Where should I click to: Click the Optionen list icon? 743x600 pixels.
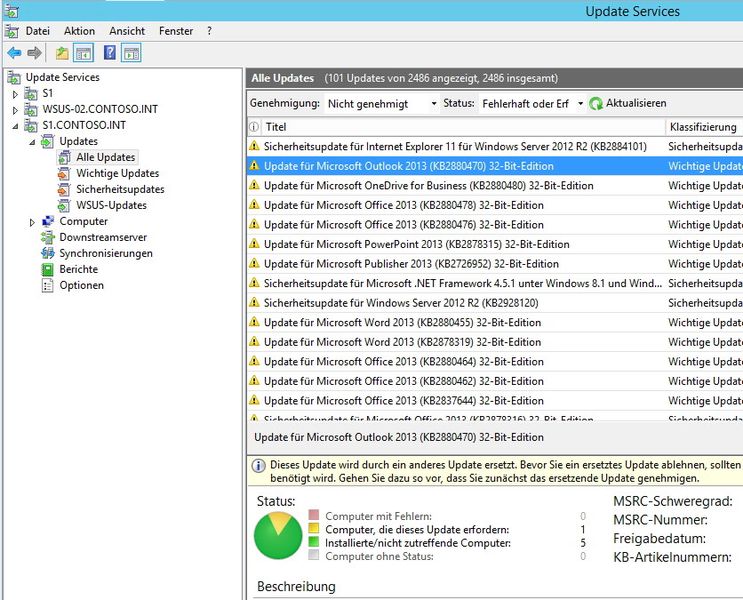pos(48,286)
